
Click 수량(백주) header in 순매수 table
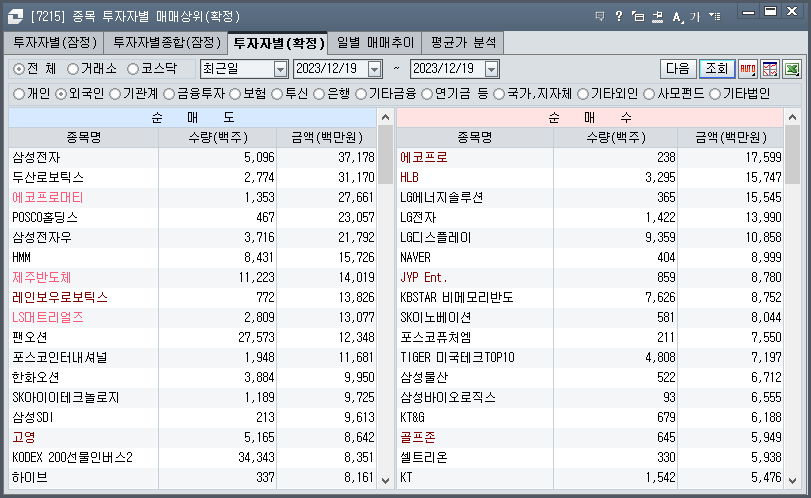[x=615, y=138]
